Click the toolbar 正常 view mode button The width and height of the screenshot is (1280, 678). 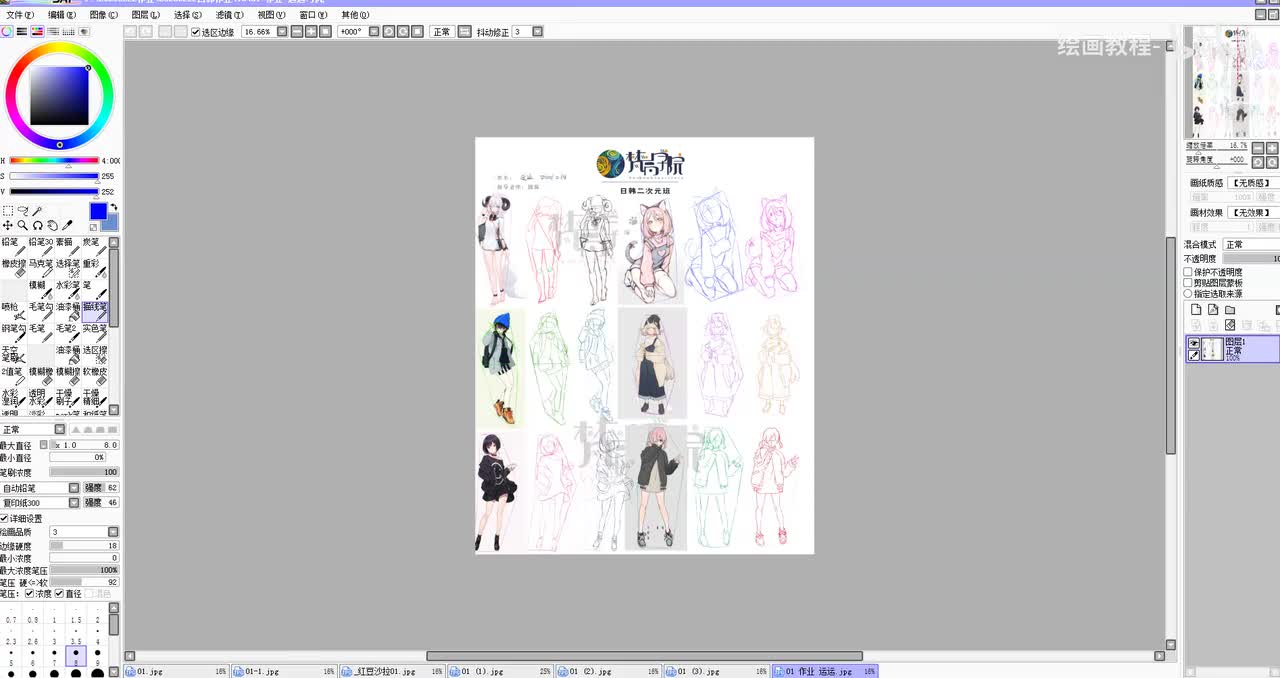[x=443, y=32]
